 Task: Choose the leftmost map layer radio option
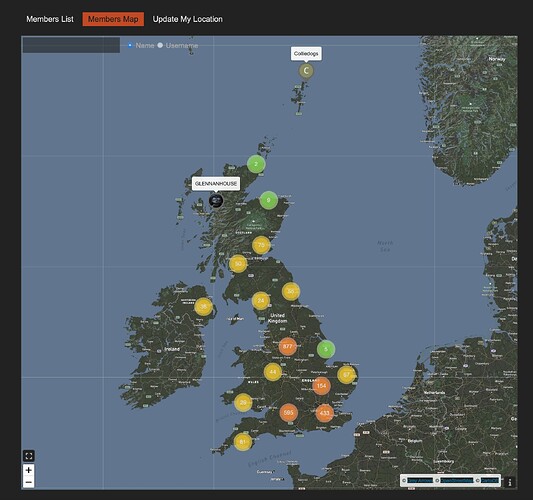pyautogui.click(x=404, y=481)
